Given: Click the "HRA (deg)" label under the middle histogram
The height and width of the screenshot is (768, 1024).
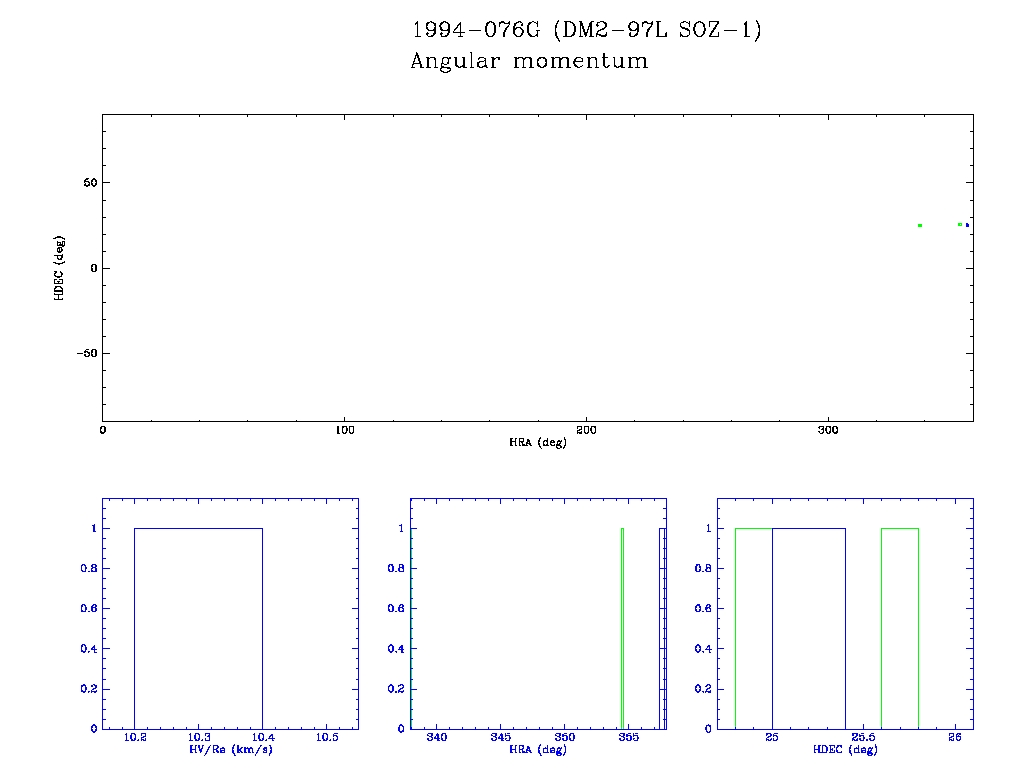Looking at the screenshot, I should point(537,749).
